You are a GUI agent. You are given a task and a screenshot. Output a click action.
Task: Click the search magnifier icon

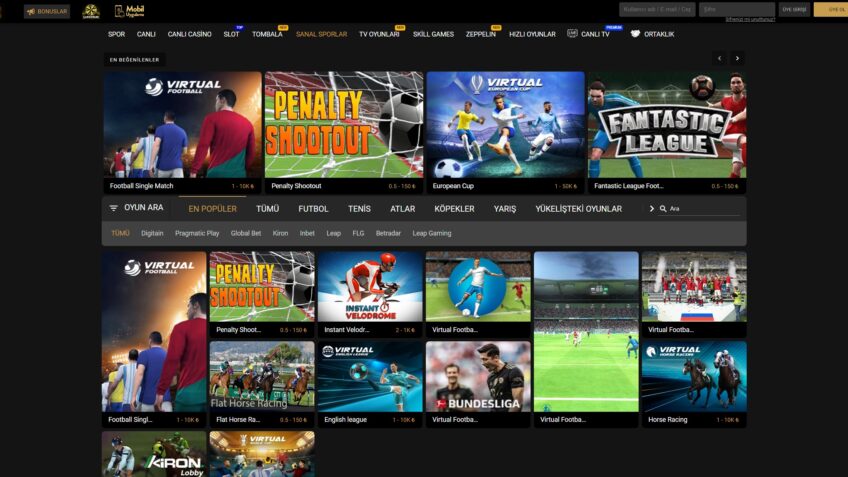coord(663,209)
